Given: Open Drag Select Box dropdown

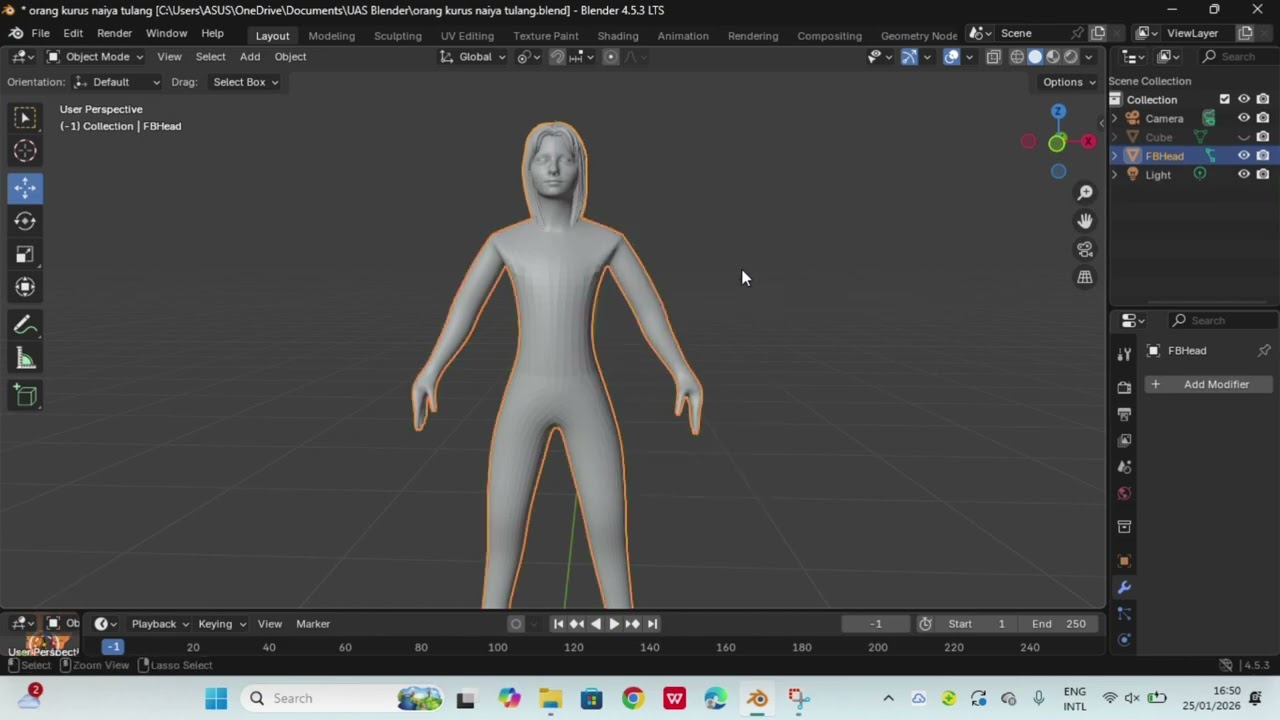Looking at the screenshot, I should click(246, 82).
